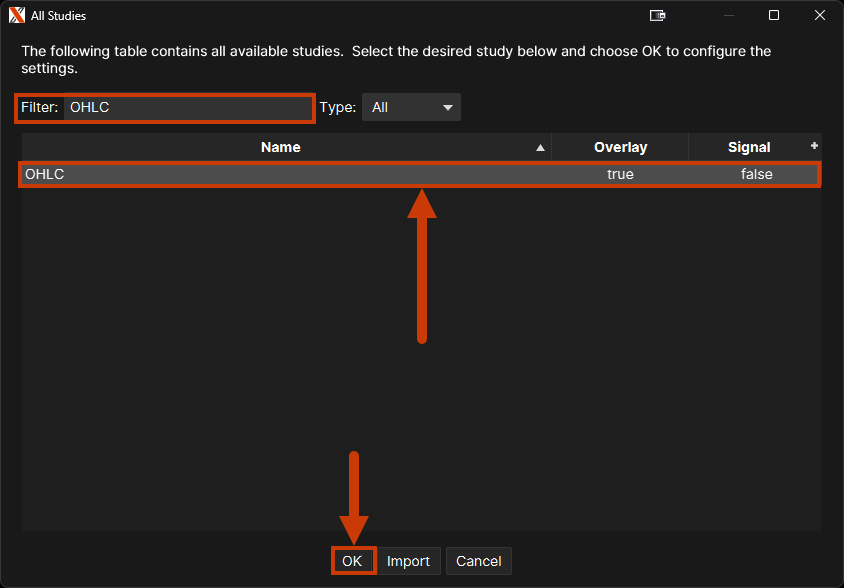Click the Overlay value true for OHLC
The image size is (844, 588).
click(620, 174)
